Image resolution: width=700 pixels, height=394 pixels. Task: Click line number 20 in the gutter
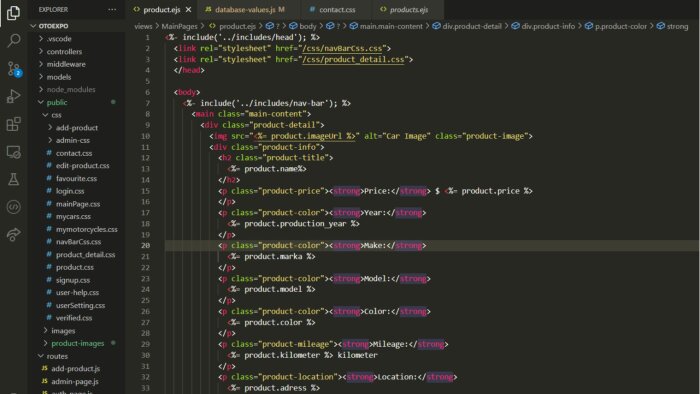tap(146, 245)
